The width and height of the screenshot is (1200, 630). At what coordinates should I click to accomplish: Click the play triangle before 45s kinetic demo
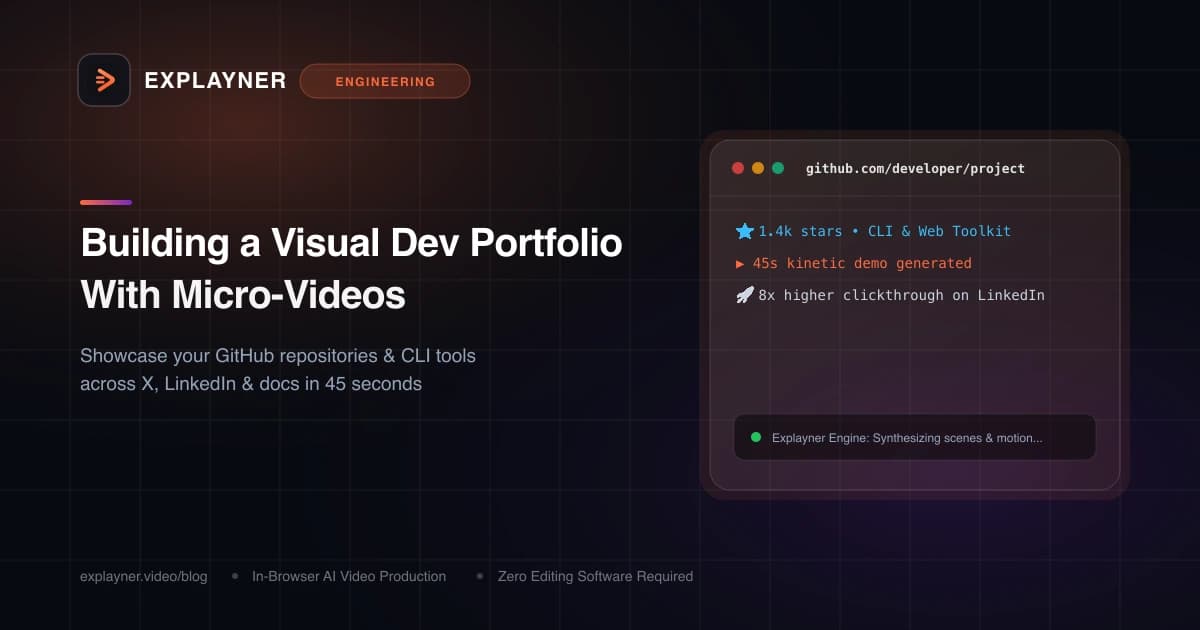coord(740,263)
